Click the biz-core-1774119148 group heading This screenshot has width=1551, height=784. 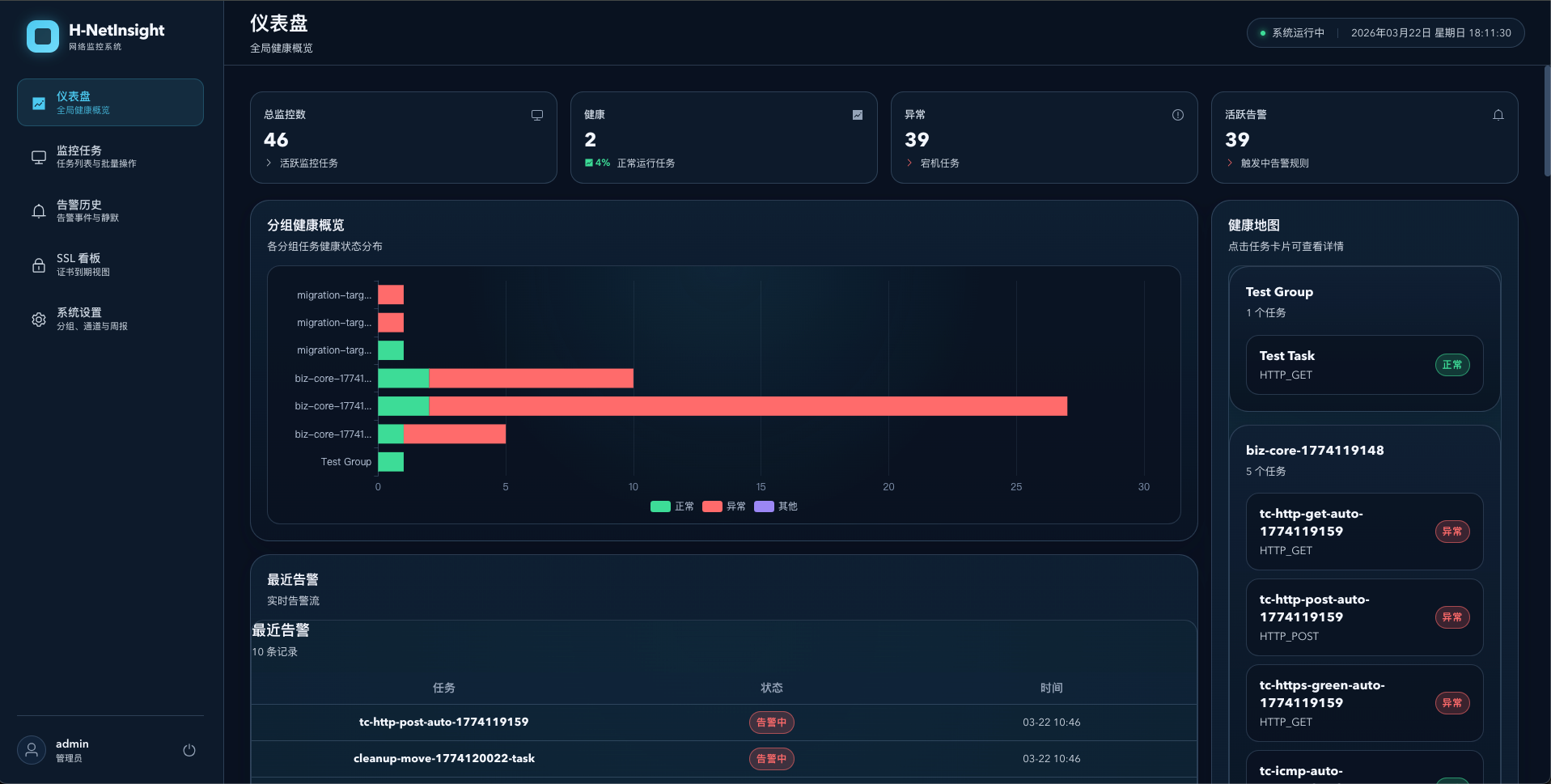click(x=1315, y=451)
